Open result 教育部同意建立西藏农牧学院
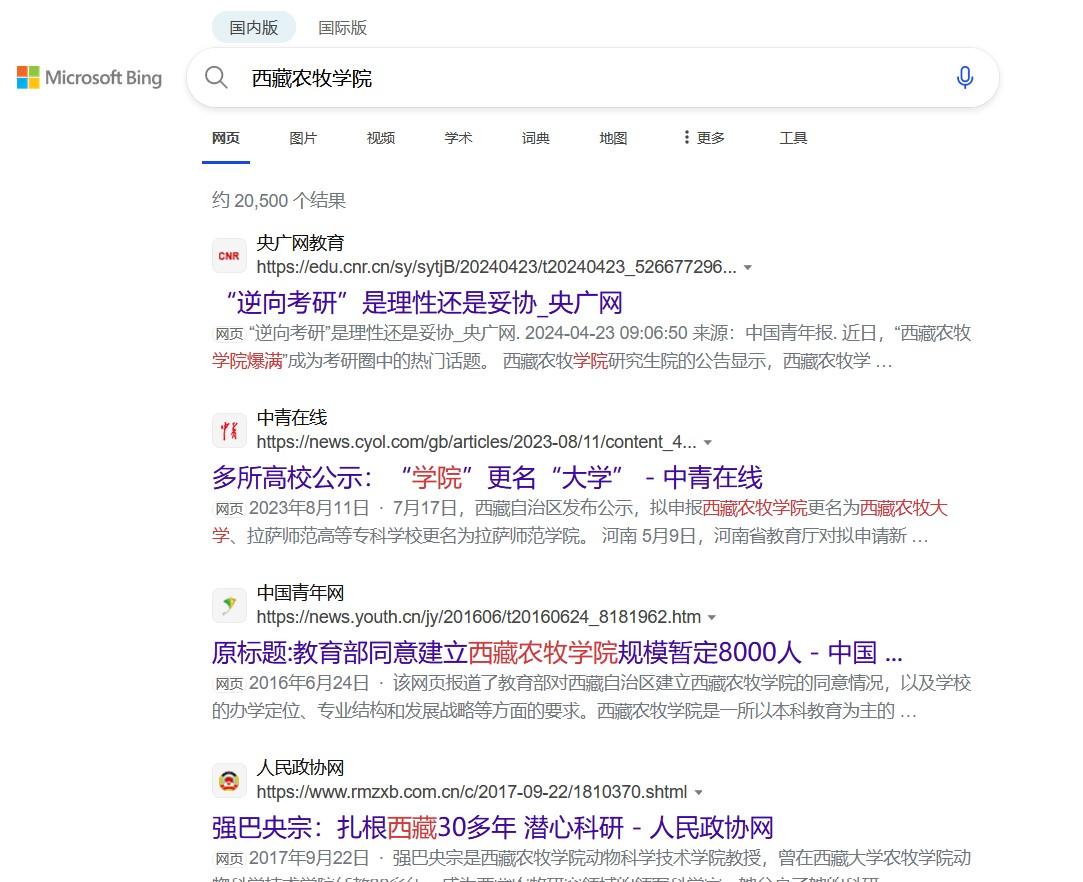Image resolution: width=1083 pixels, height=882 pixels. (x=557, y=652)
